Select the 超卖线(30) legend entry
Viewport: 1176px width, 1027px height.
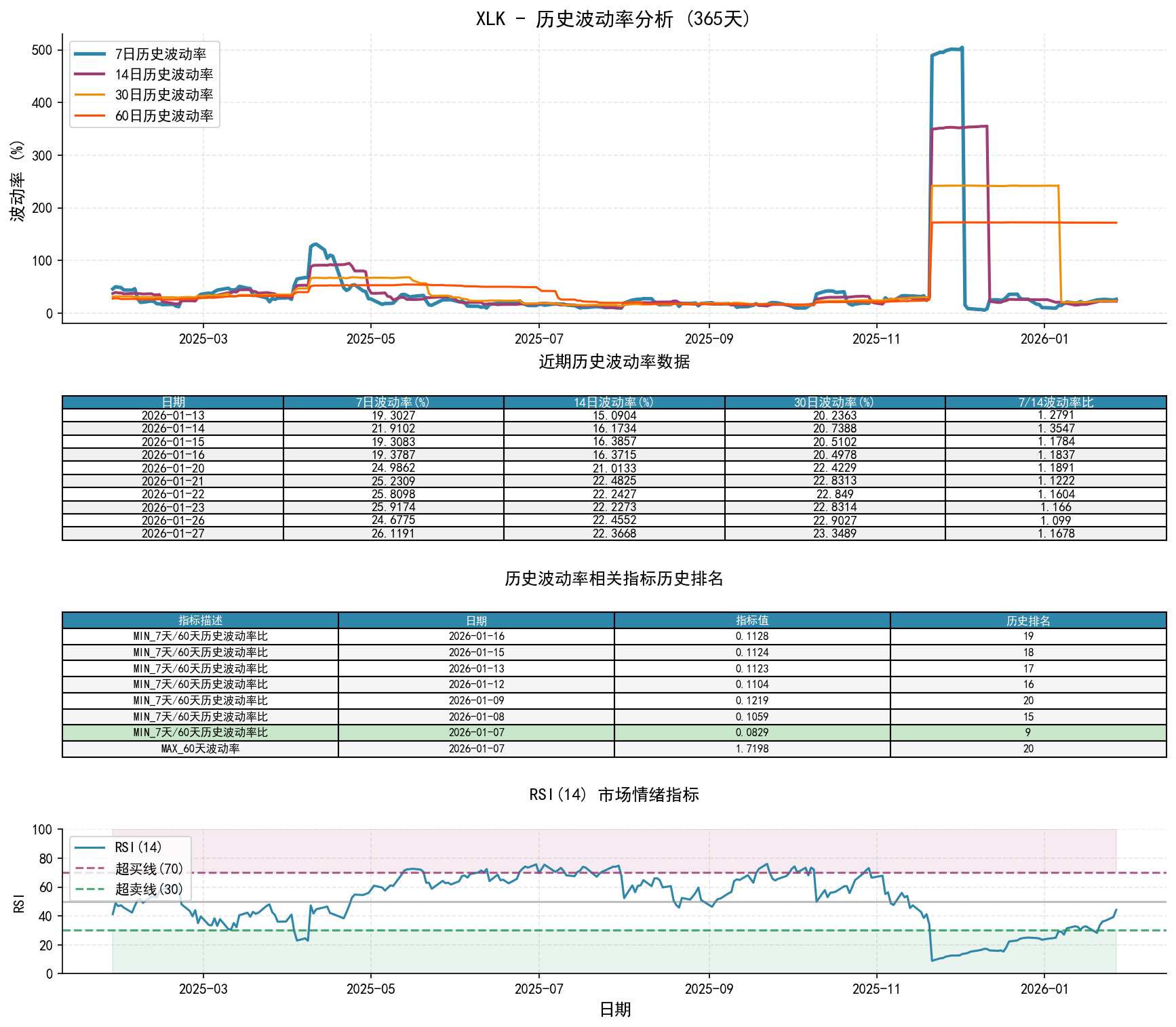click(149, 889)
